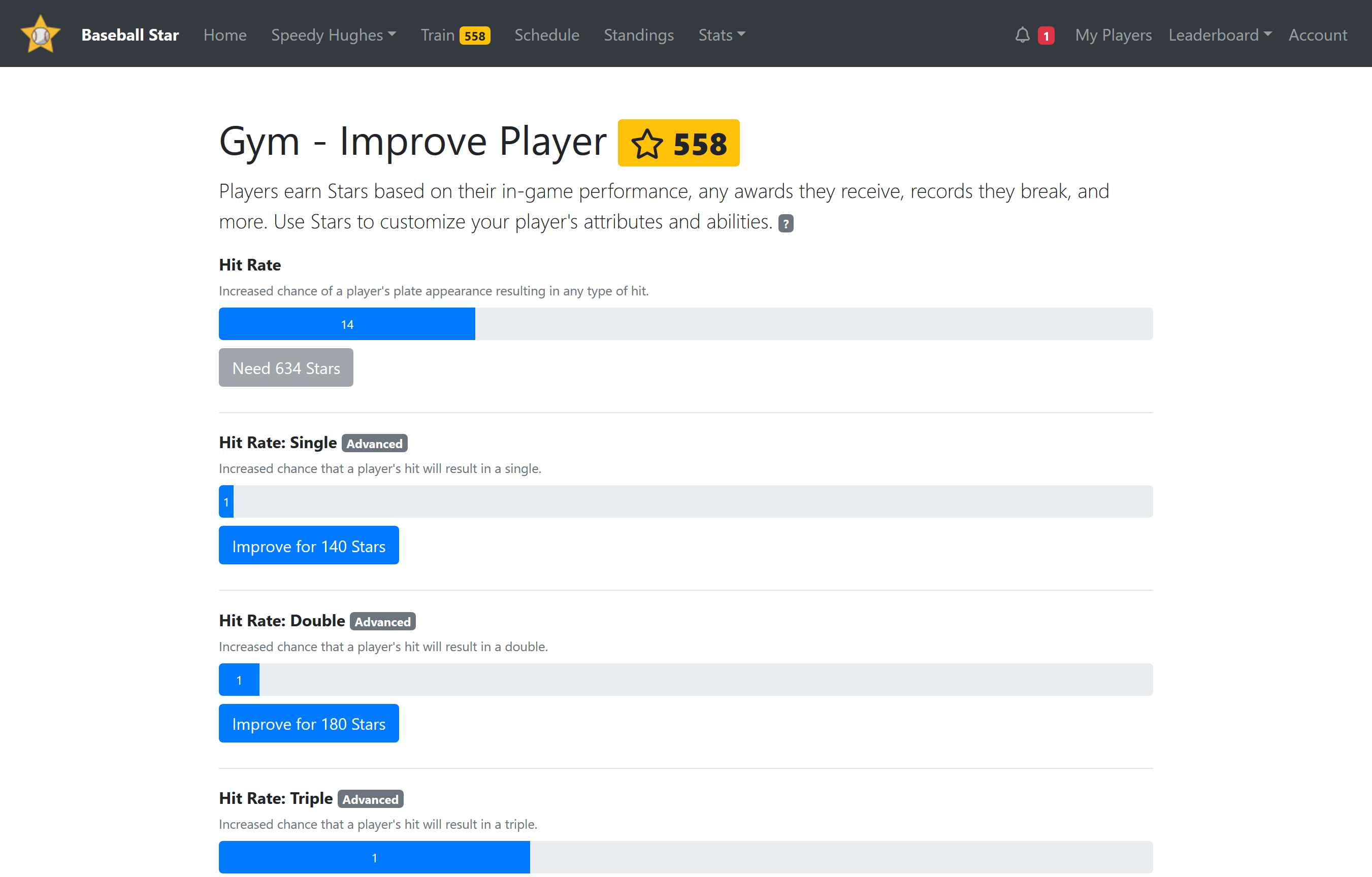Open the My Players link
1372x877 pixels.
point(1113,35)
